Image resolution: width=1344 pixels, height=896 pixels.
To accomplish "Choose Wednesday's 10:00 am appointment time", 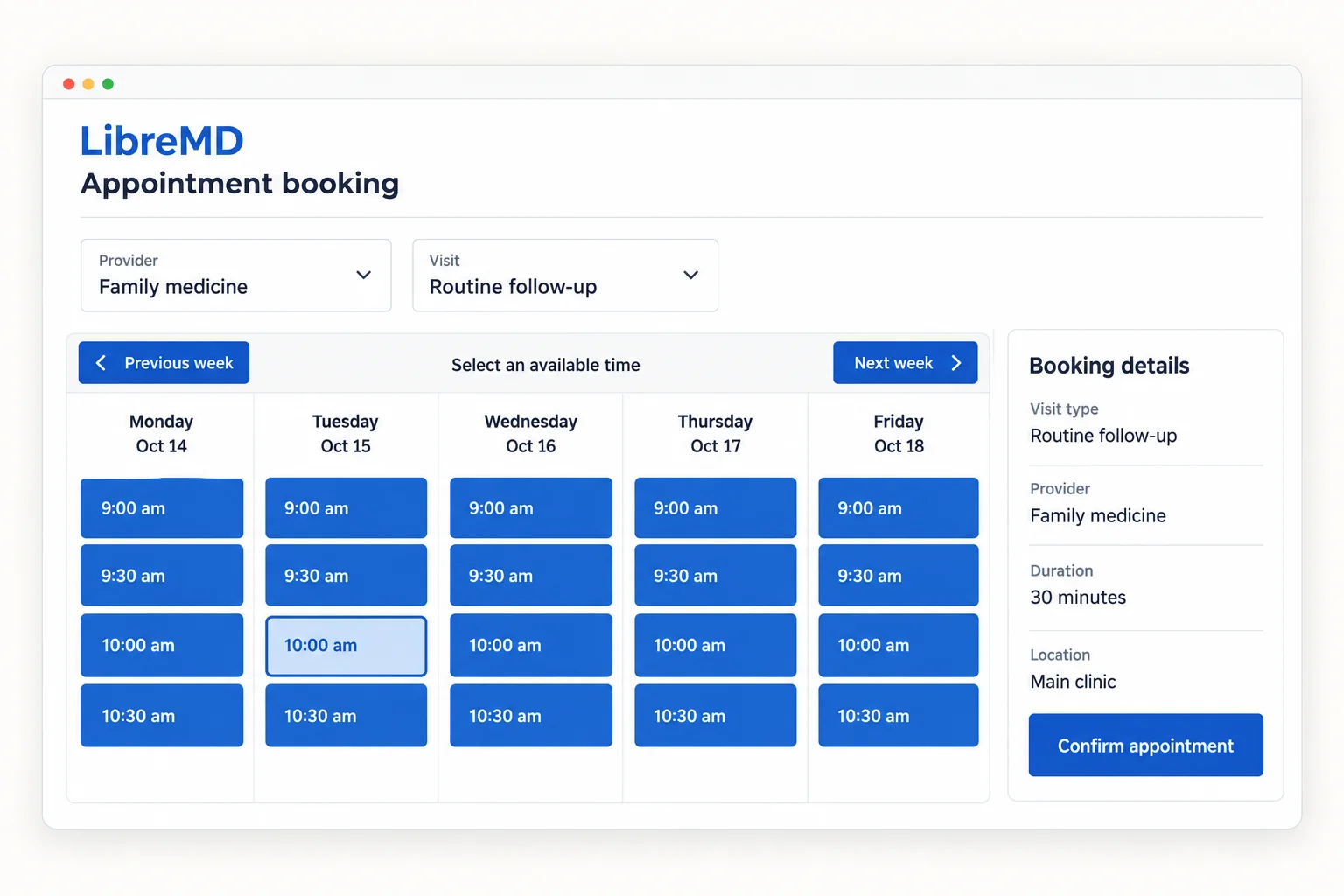I will [531, 645].
